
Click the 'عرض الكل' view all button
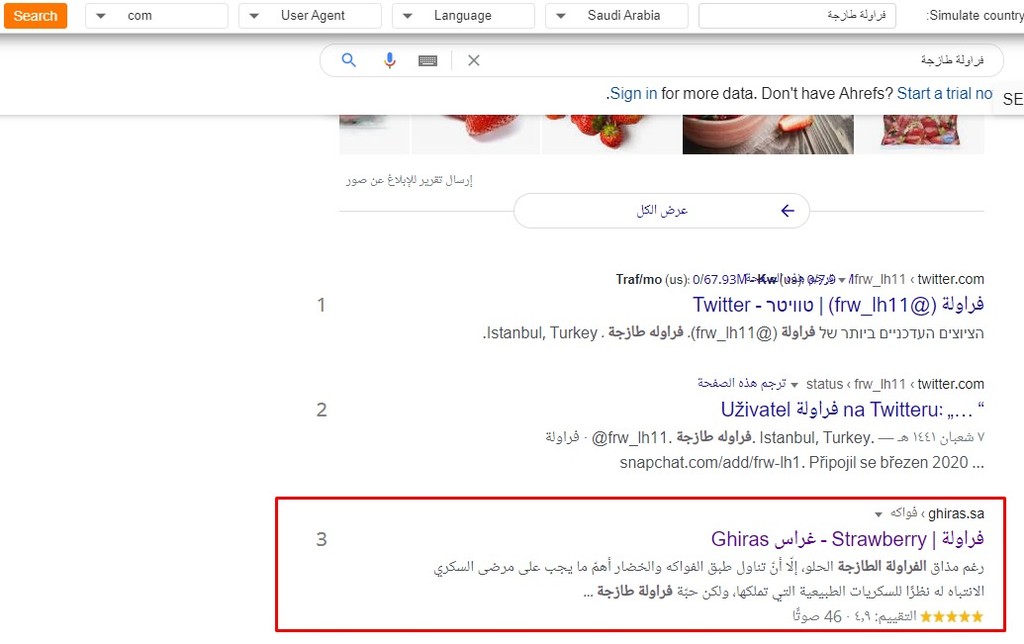[662, 210]
